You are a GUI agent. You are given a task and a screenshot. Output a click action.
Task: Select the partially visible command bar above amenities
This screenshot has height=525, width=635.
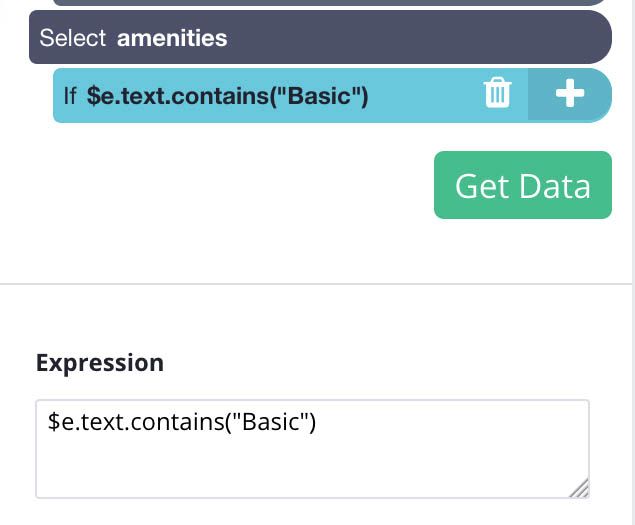pos(329,2)
